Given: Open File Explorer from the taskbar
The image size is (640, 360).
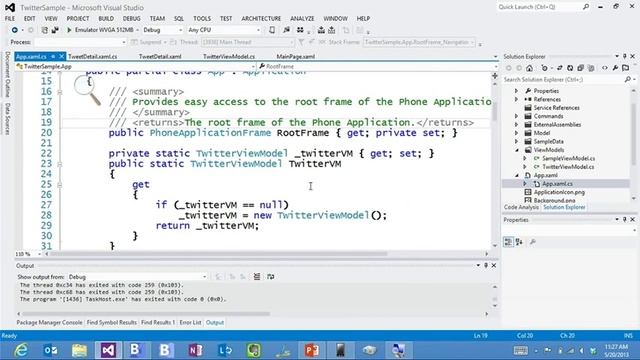Looking at the screenshot, I should tap(80, 350).
